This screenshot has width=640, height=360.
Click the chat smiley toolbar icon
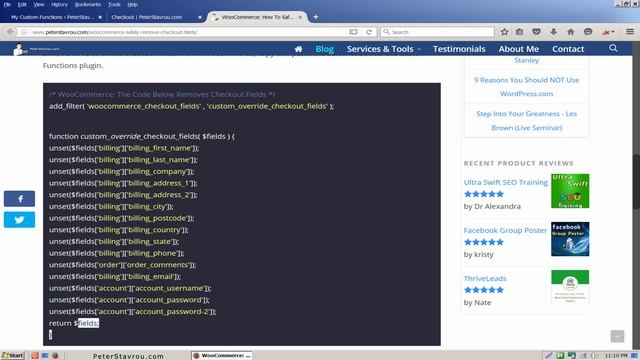click(x=588, y=32)
